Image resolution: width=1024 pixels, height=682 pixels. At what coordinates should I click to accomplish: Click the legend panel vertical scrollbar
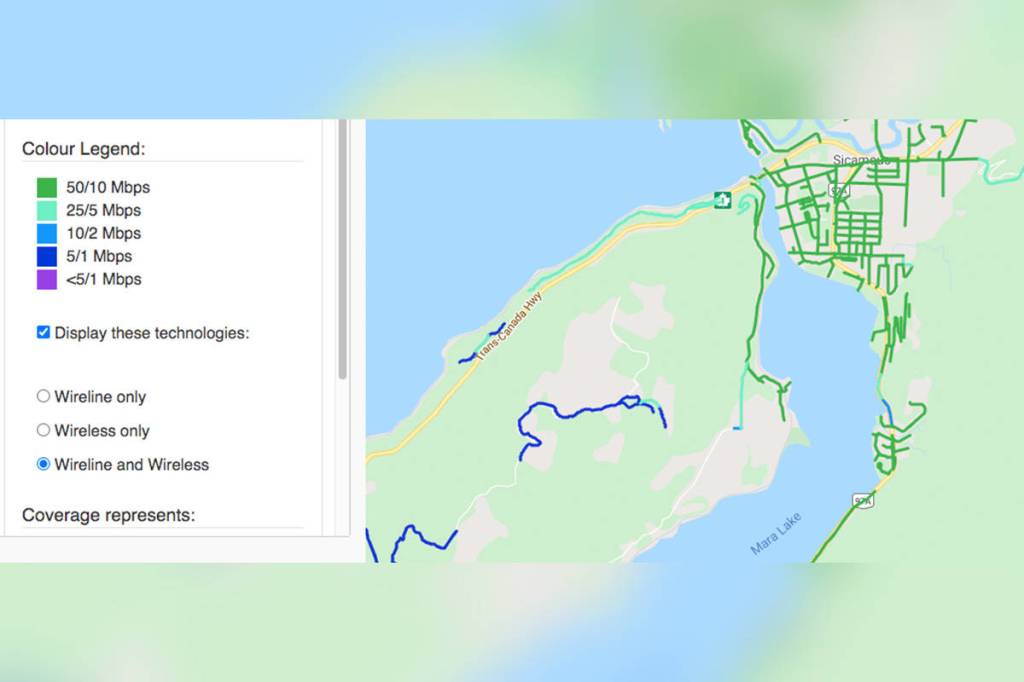click(343, 250)
